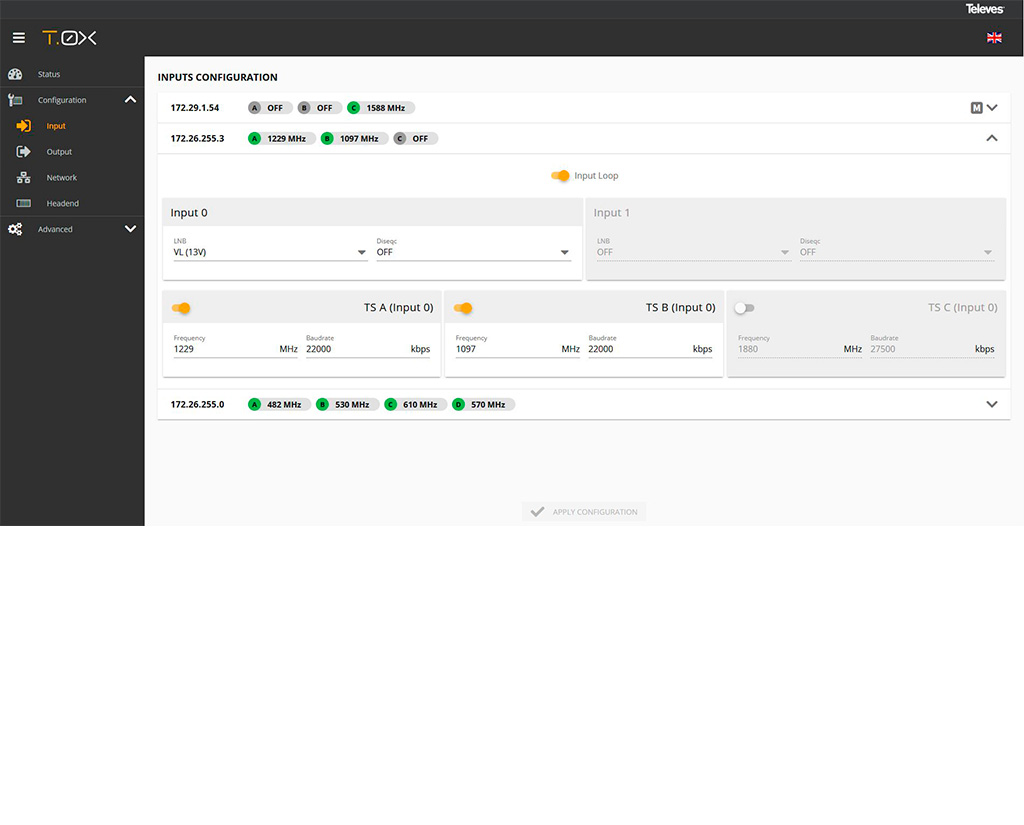Click the Apply Configuration button
Viewport: 1024px width, 825px height.
coord(584,512)
